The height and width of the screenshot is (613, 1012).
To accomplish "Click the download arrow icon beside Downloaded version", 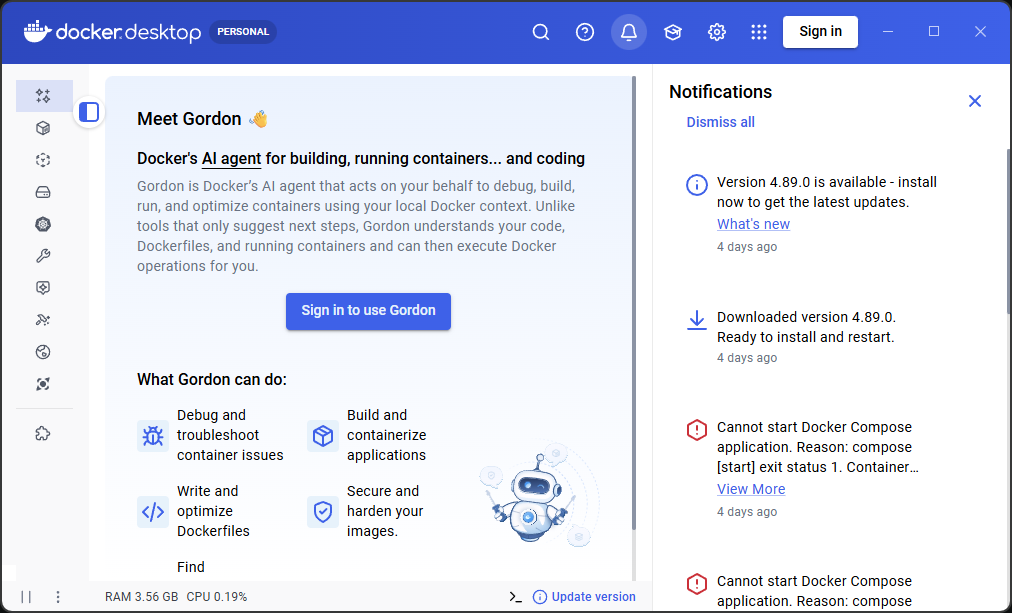I will [x=696, y=320].
